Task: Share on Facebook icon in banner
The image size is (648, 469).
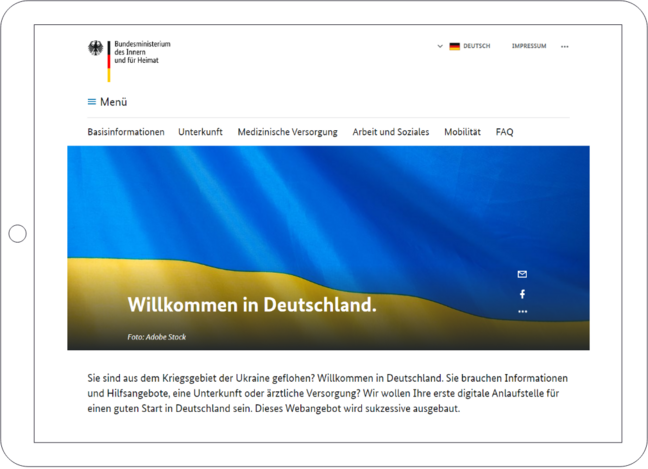Action: tap(522, 294)
